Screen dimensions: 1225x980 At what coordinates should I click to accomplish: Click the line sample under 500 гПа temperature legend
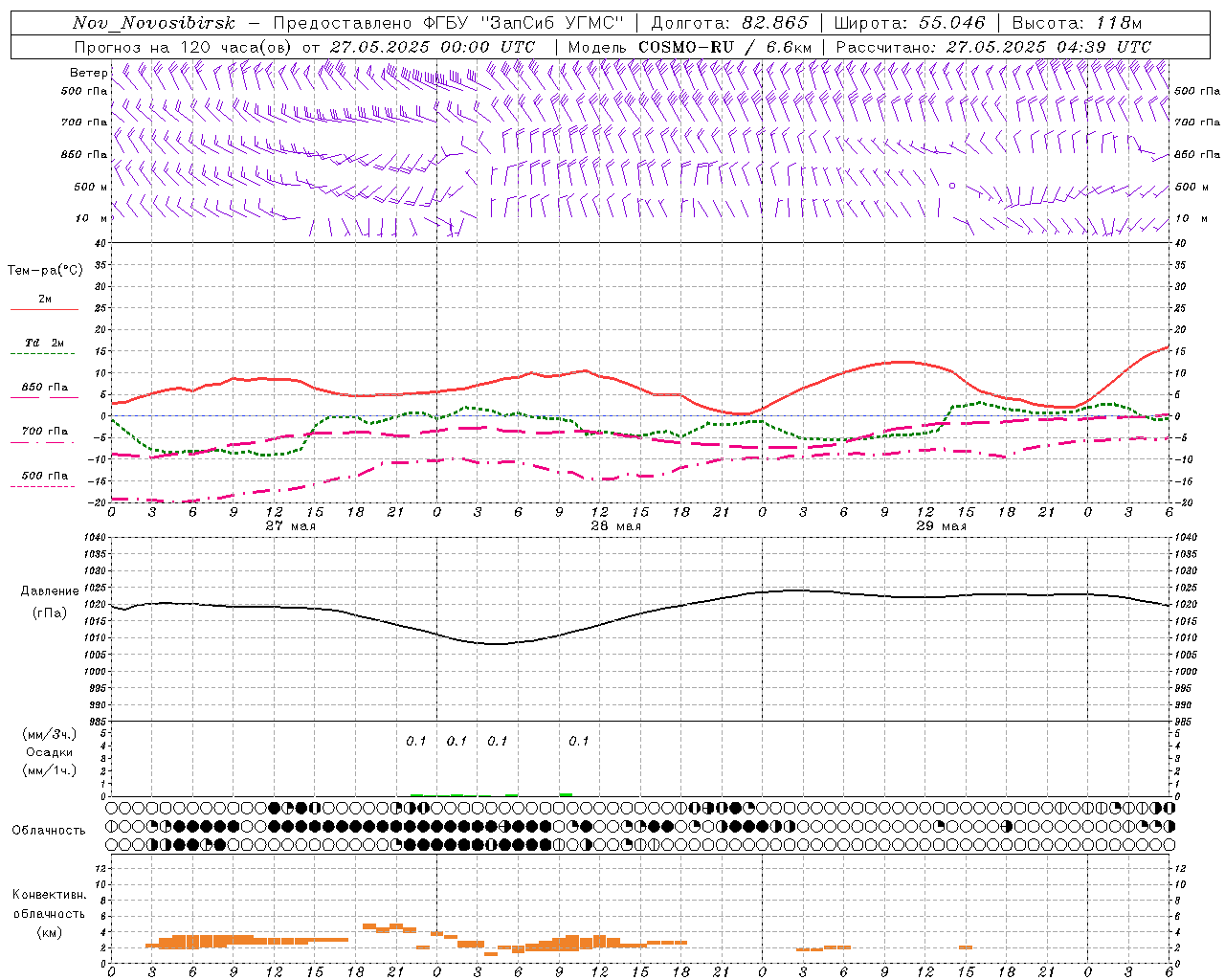(x=42, y=486)
